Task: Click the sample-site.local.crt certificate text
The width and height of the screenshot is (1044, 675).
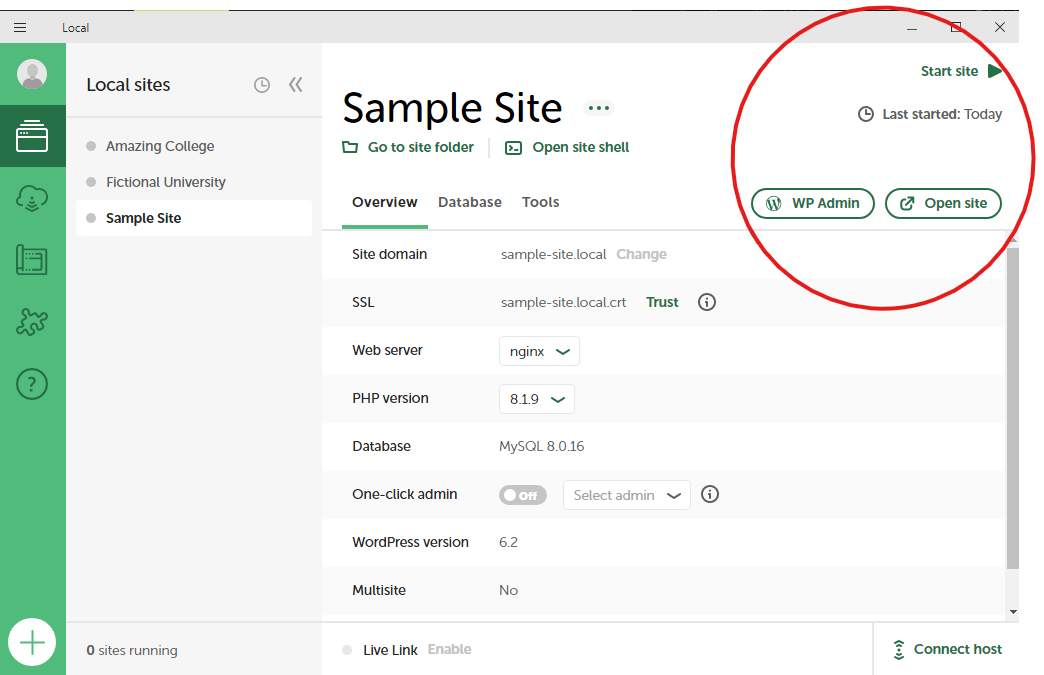Action: point(563,302)
